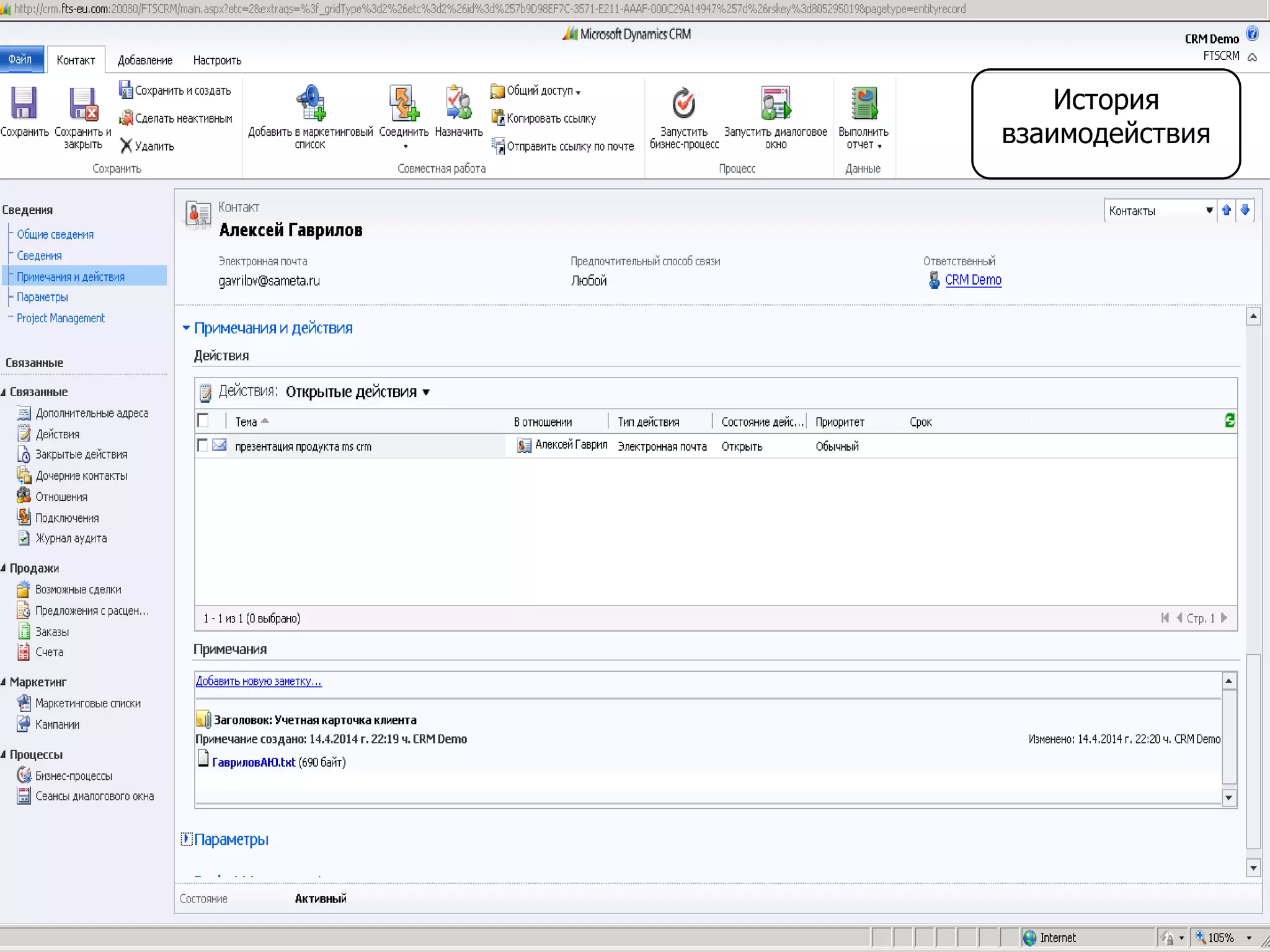Image resolution: width=1270 pixels, height=952 pixels.
Task: Click 'Добавить новую заметку…' link
Action: (x=258, y=681)
